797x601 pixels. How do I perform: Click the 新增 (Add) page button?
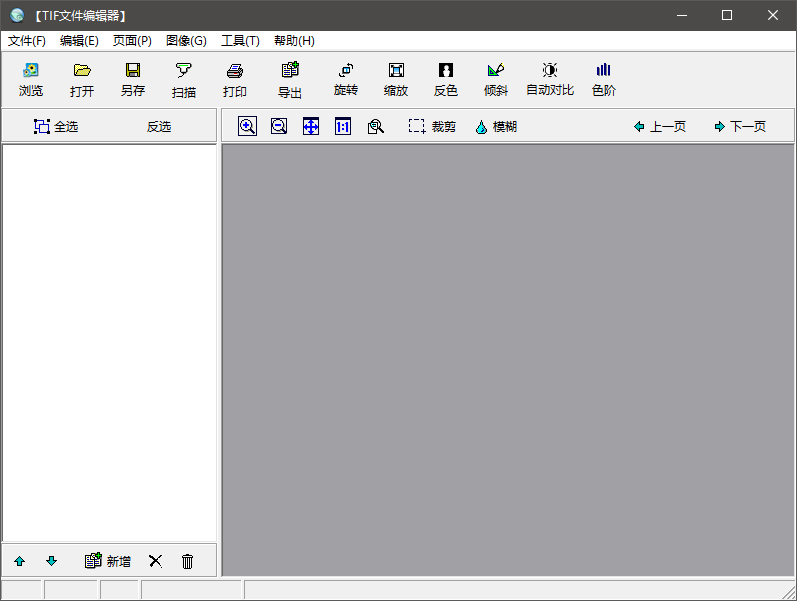[108, 561]
